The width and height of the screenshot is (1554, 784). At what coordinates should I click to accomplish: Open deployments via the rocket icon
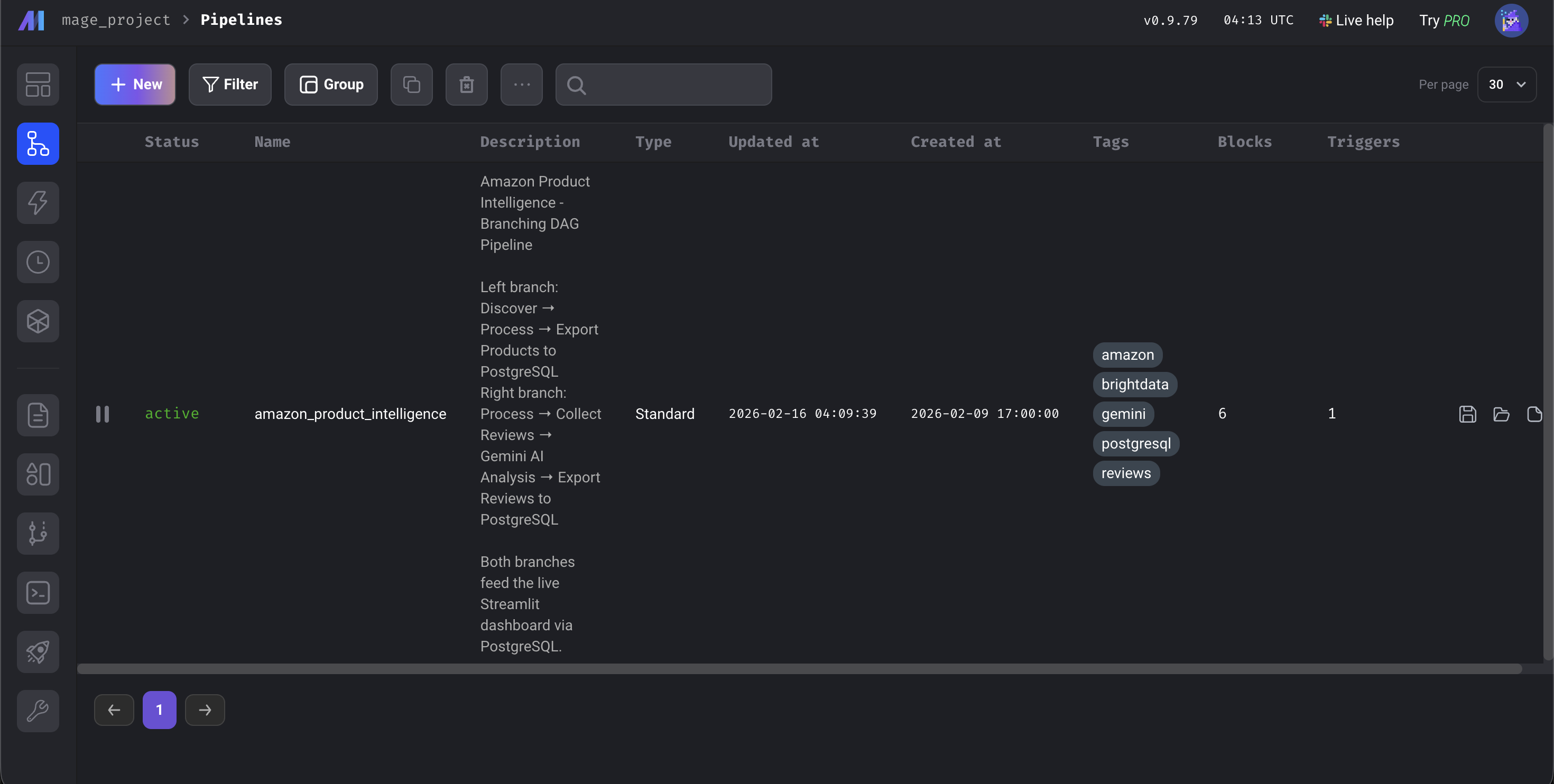pos(38,651)
